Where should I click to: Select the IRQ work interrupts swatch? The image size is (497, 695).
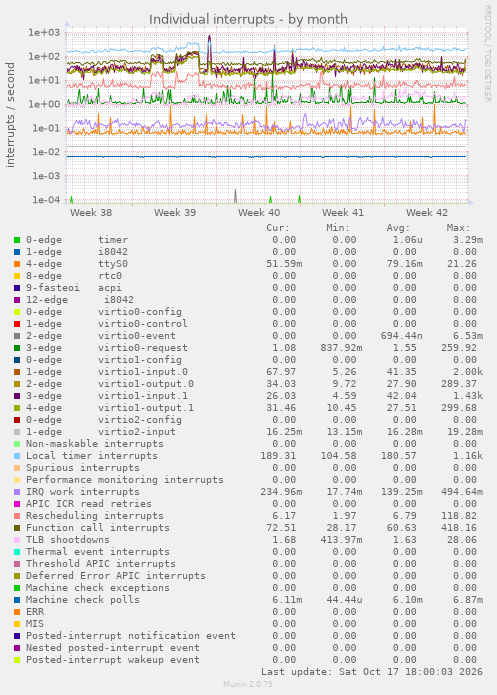(17, 492)
